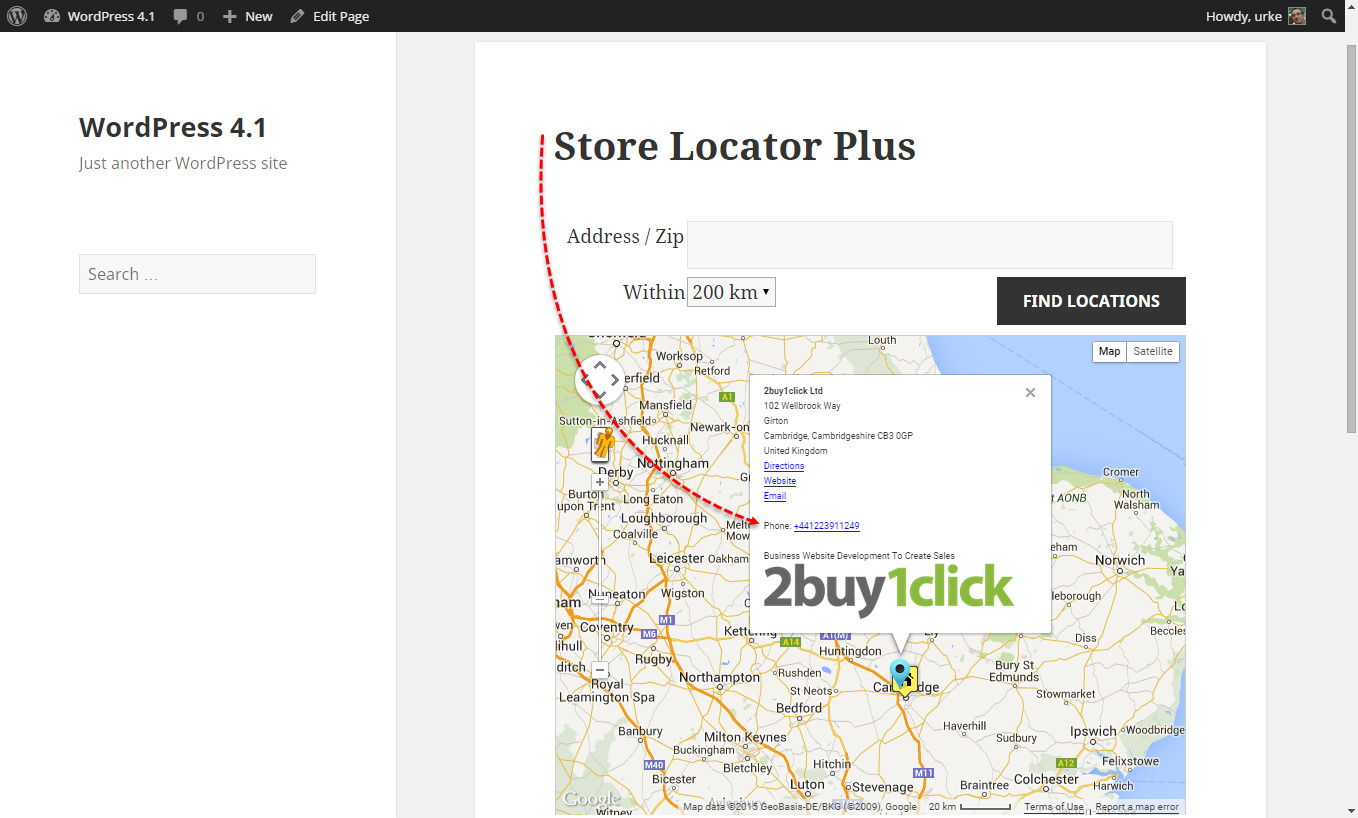Pan the map up
This screenshot has width=1358, height=818.
pyautogui.click(x=600, y=365)
